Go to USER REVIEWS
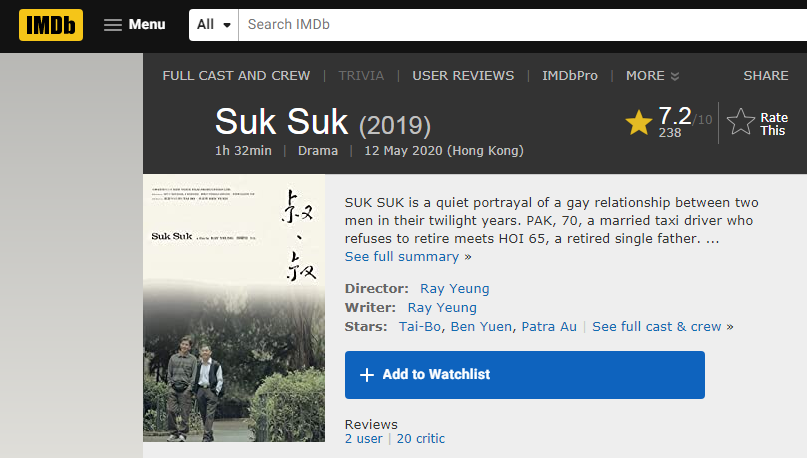Viewport: 807px width, 458px height. pyautogui.click(x=463, y=76)
